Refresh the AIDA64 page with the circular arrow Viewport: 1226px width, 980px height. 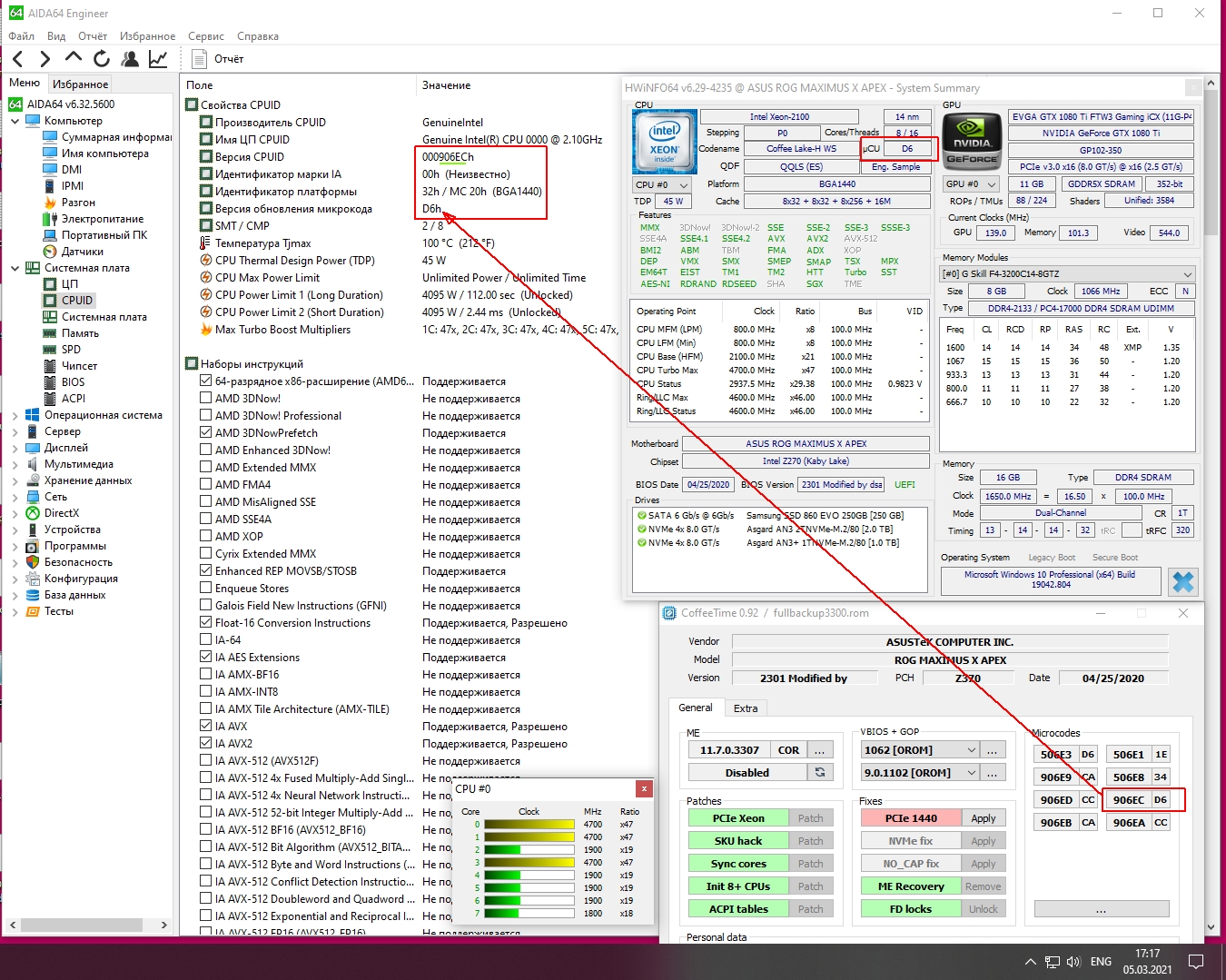pyautogui.click(x=102, y=59)
